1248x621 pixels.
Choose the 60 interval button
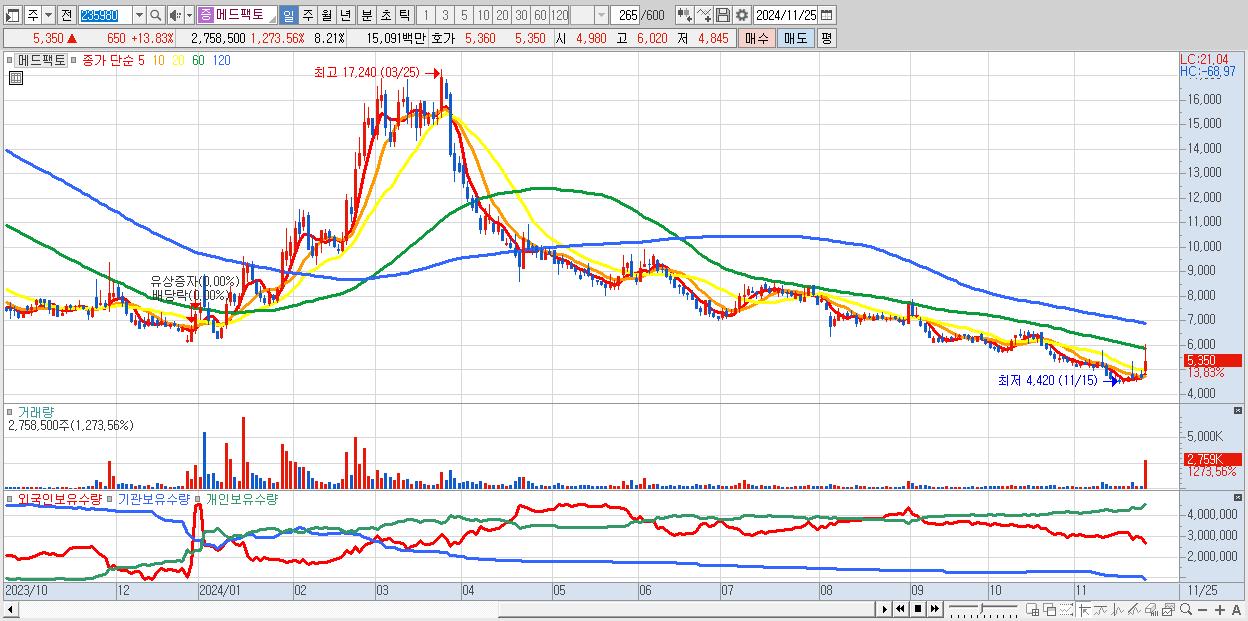click(540, 15)
